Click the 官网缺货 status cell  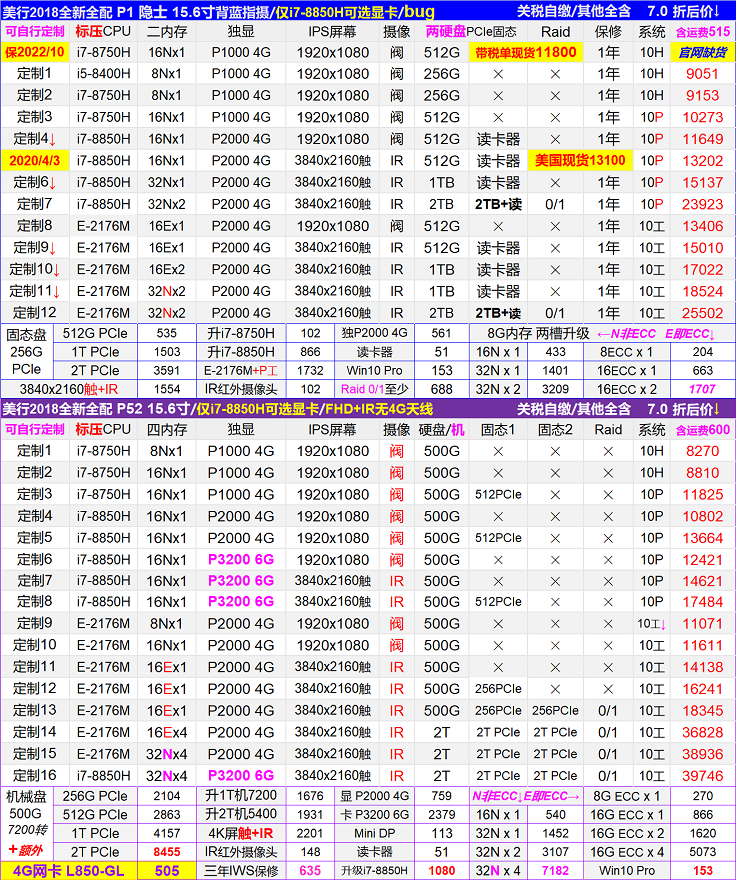pos(703,52)
